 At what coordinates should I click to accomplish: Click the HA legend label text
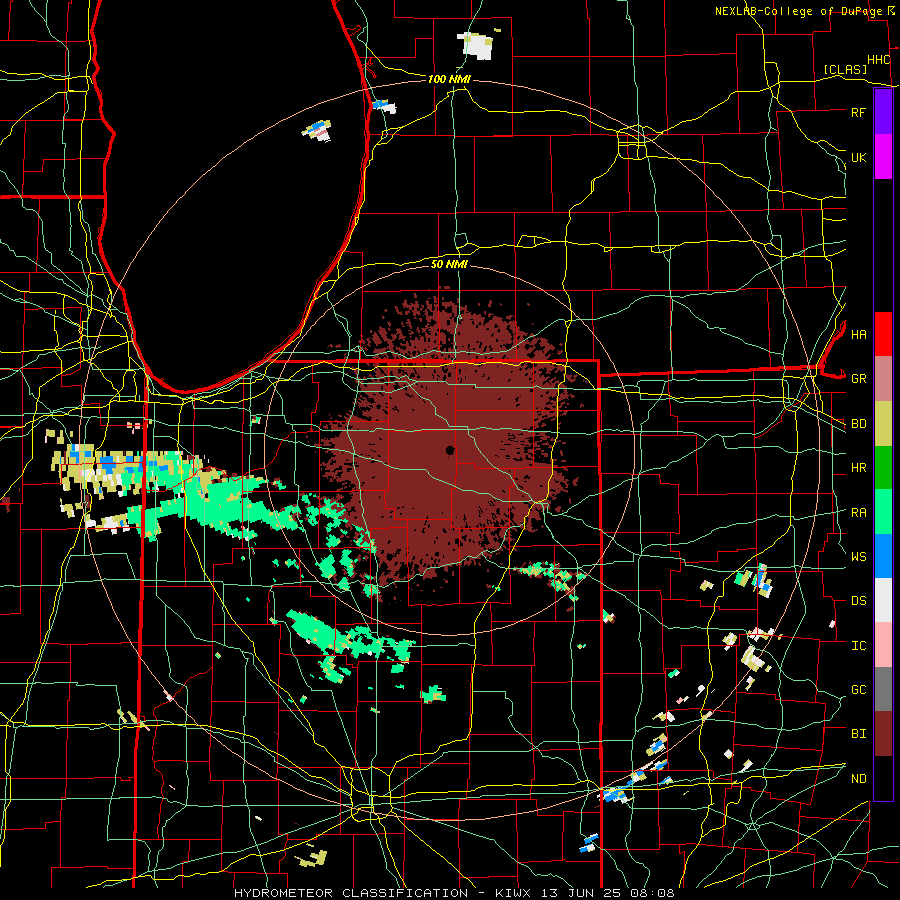coord(859,335)
